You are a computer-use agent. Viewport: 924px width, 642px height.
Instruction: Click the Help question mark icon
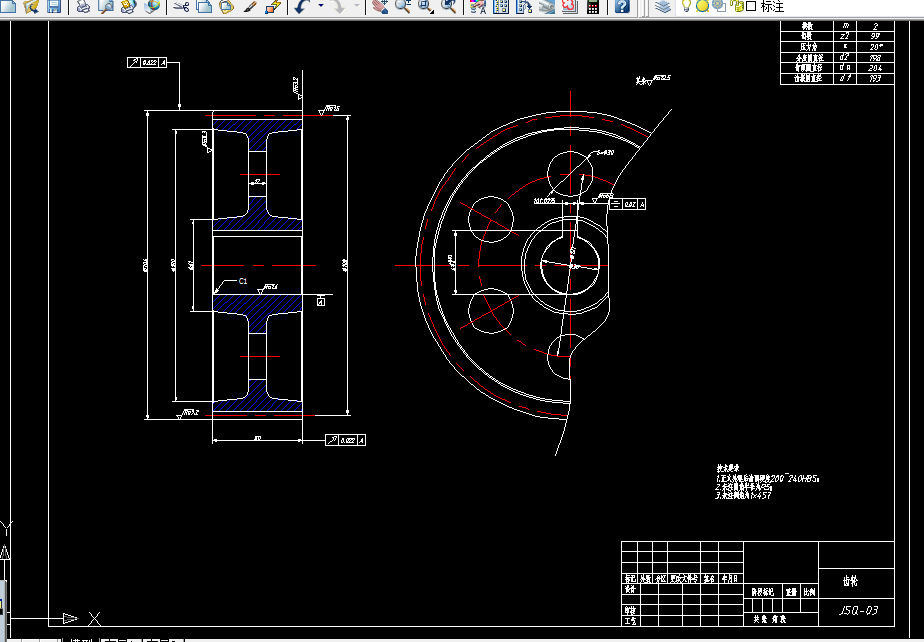click(622, 6)
